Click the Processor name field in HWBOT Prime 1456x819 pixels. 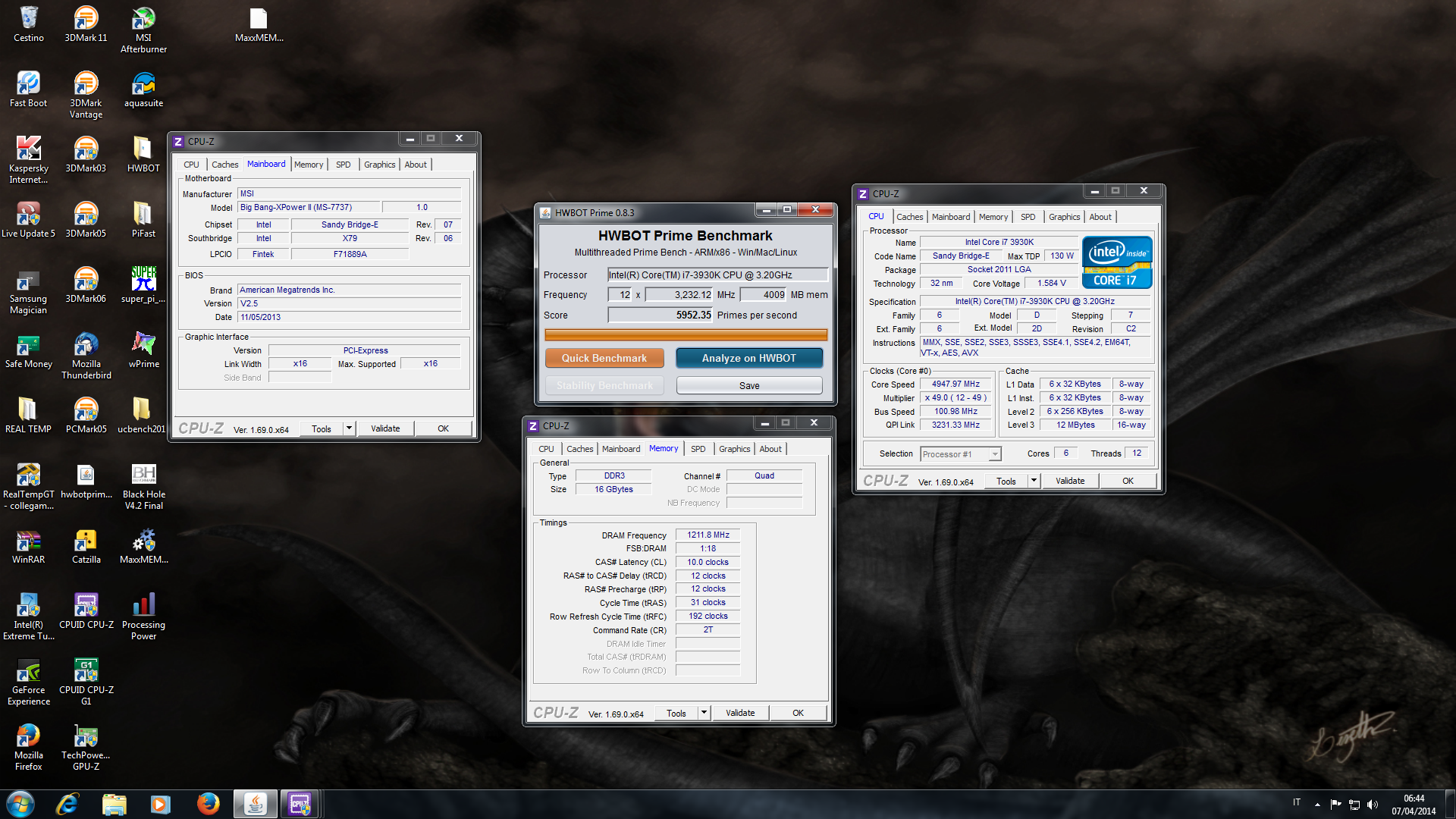717,275
